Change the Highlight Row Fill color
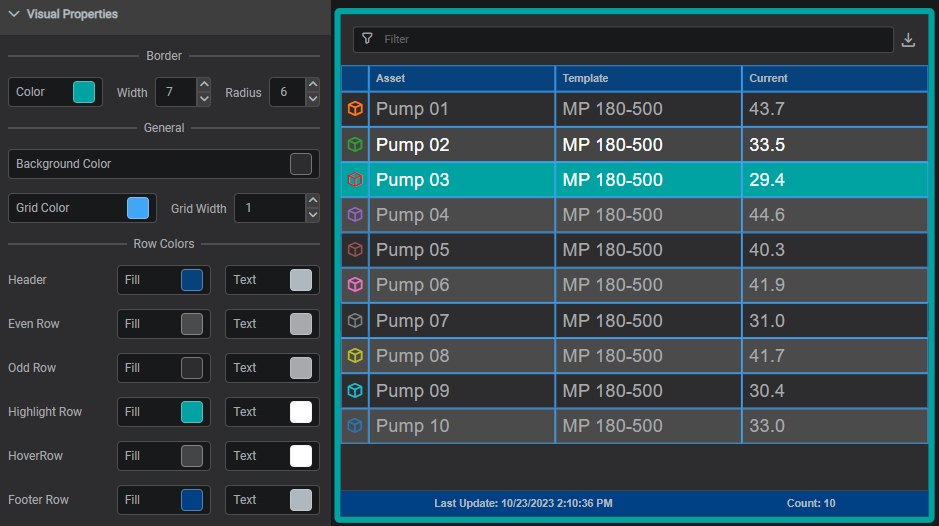 pos(192,412)
